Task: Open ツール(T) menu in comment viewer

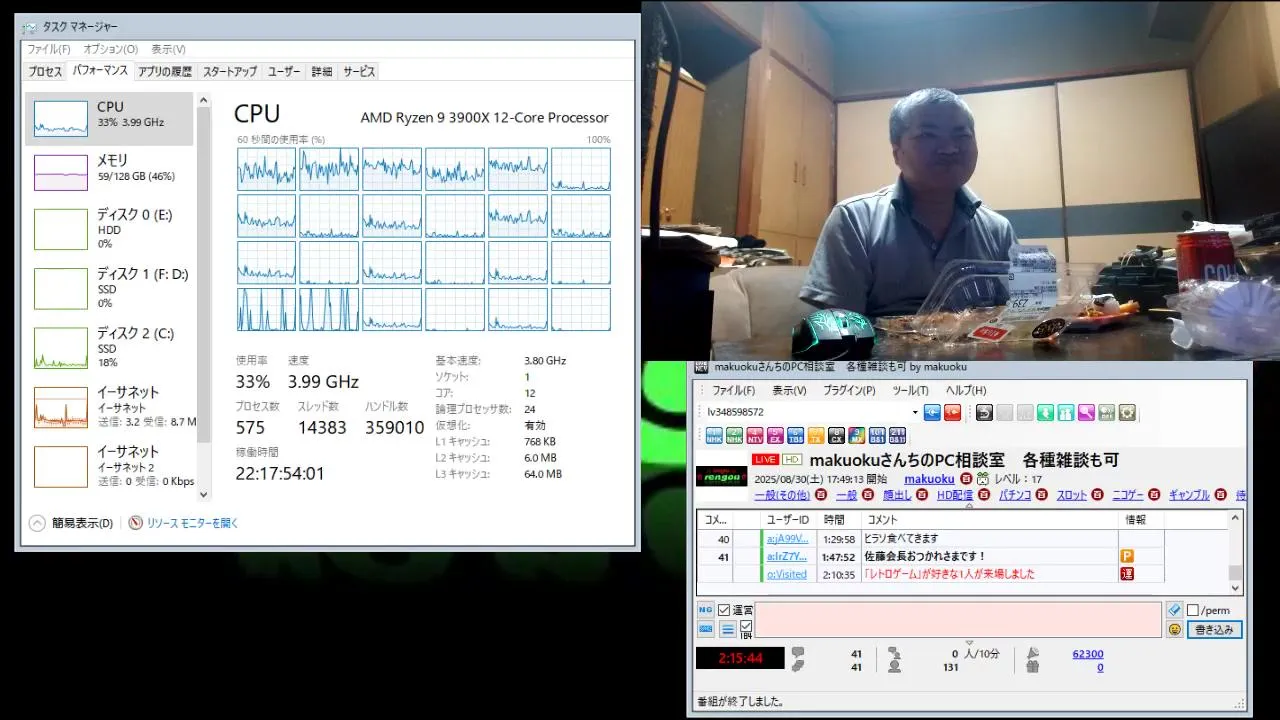Action: pyautogui.click(x=910, y=391)
